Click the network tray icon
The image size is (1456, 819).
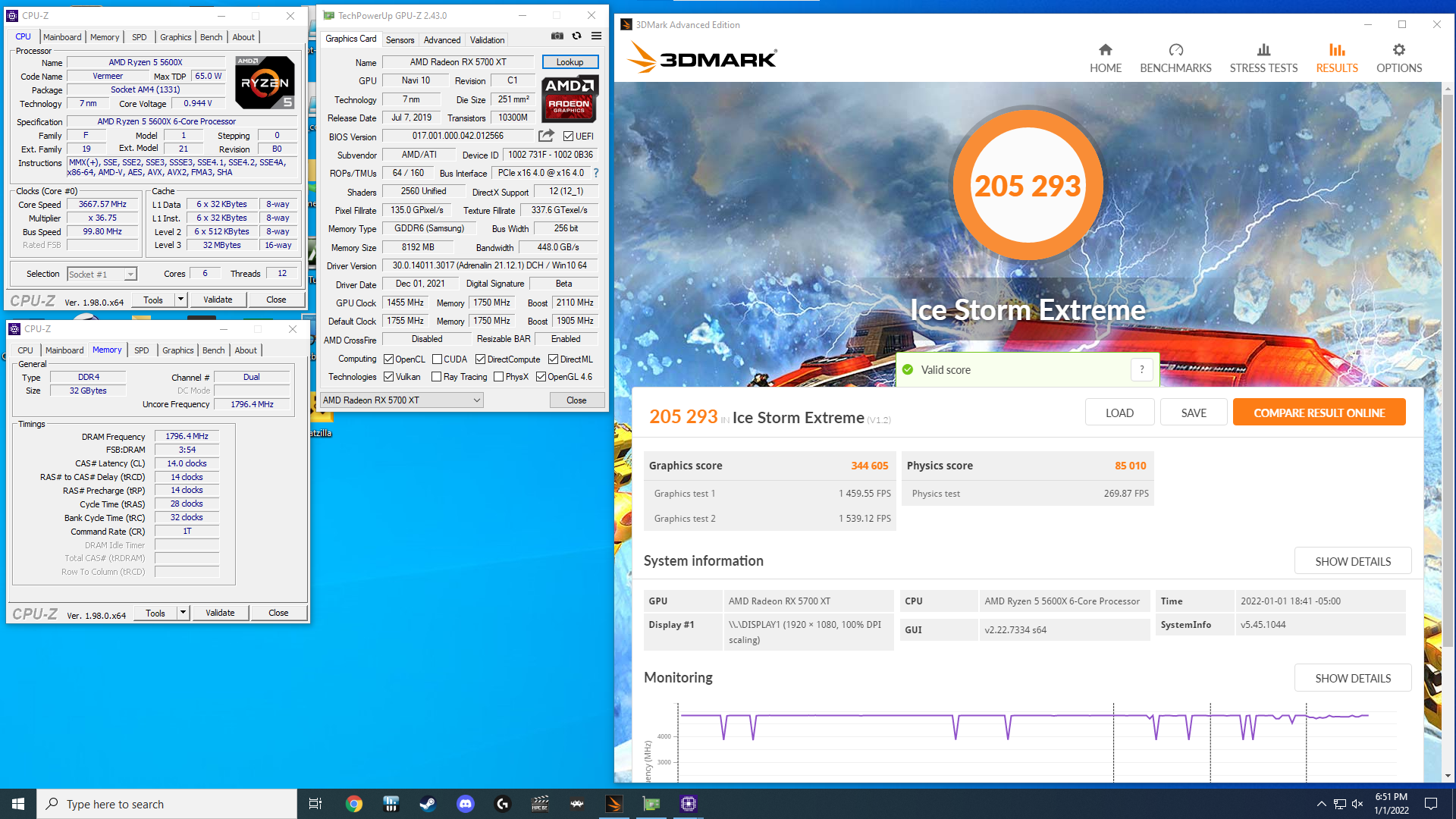[x=1340, y=804]
